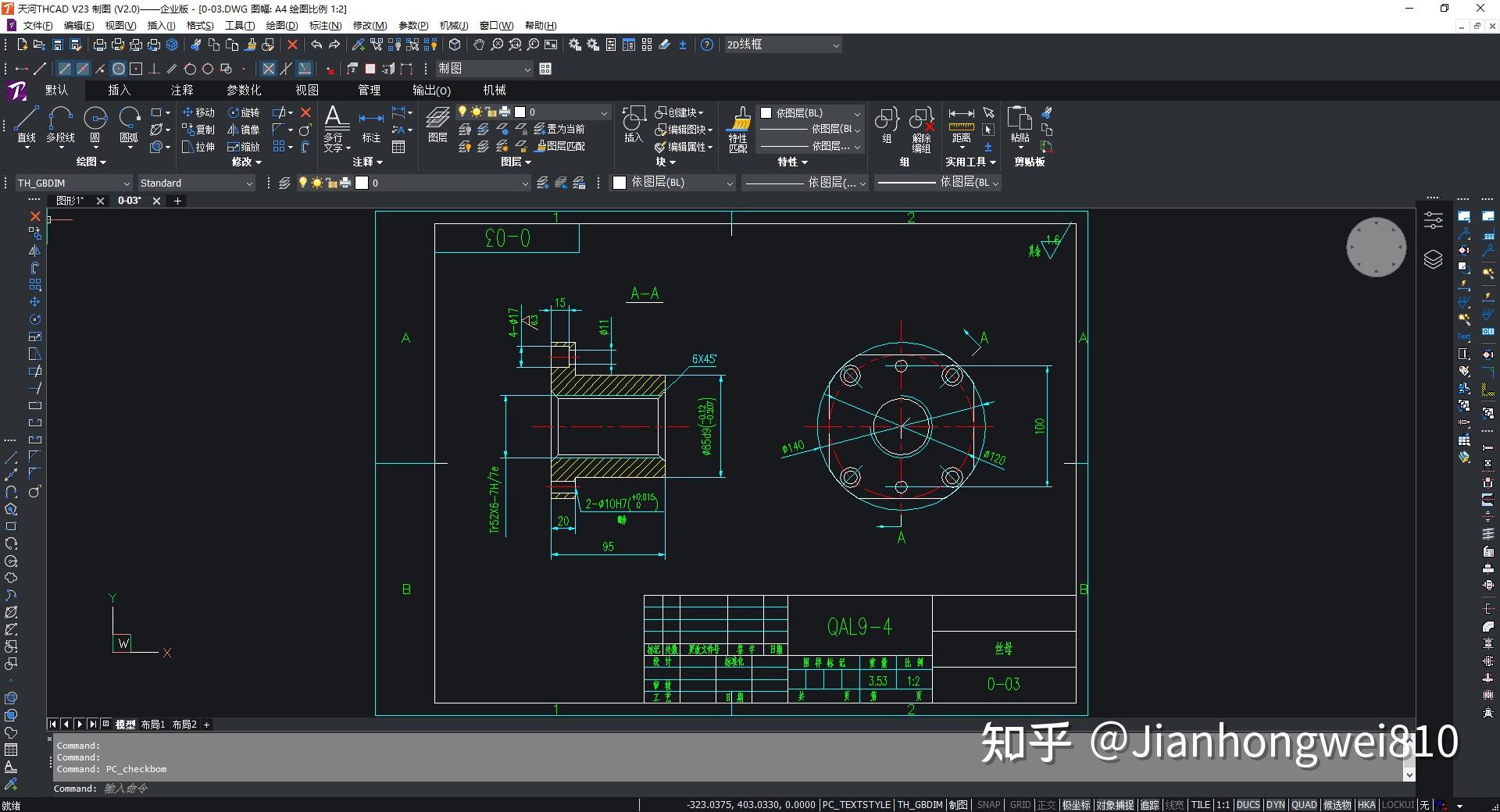Viewport: 1500px width, 812px height.
Task: Enable the SNAP mode in status bar
Action: (x=987, y=805)
